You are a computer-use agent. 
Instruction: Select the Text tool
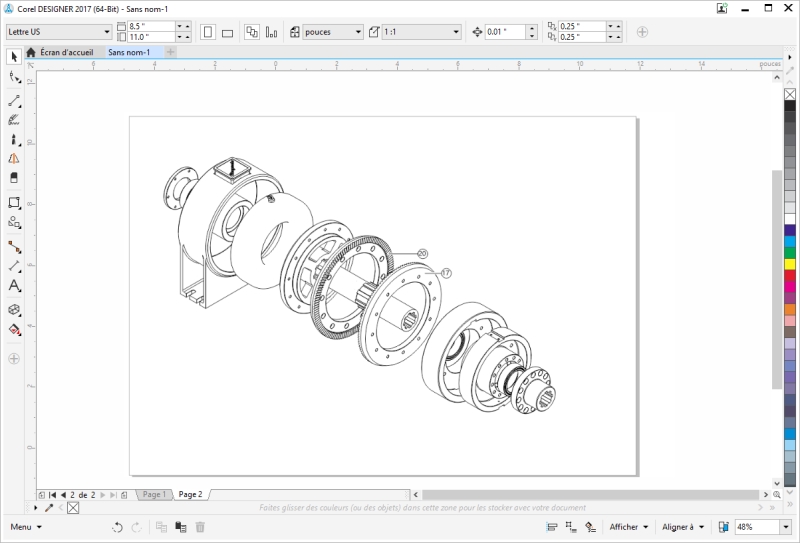(x=14, y=286)
